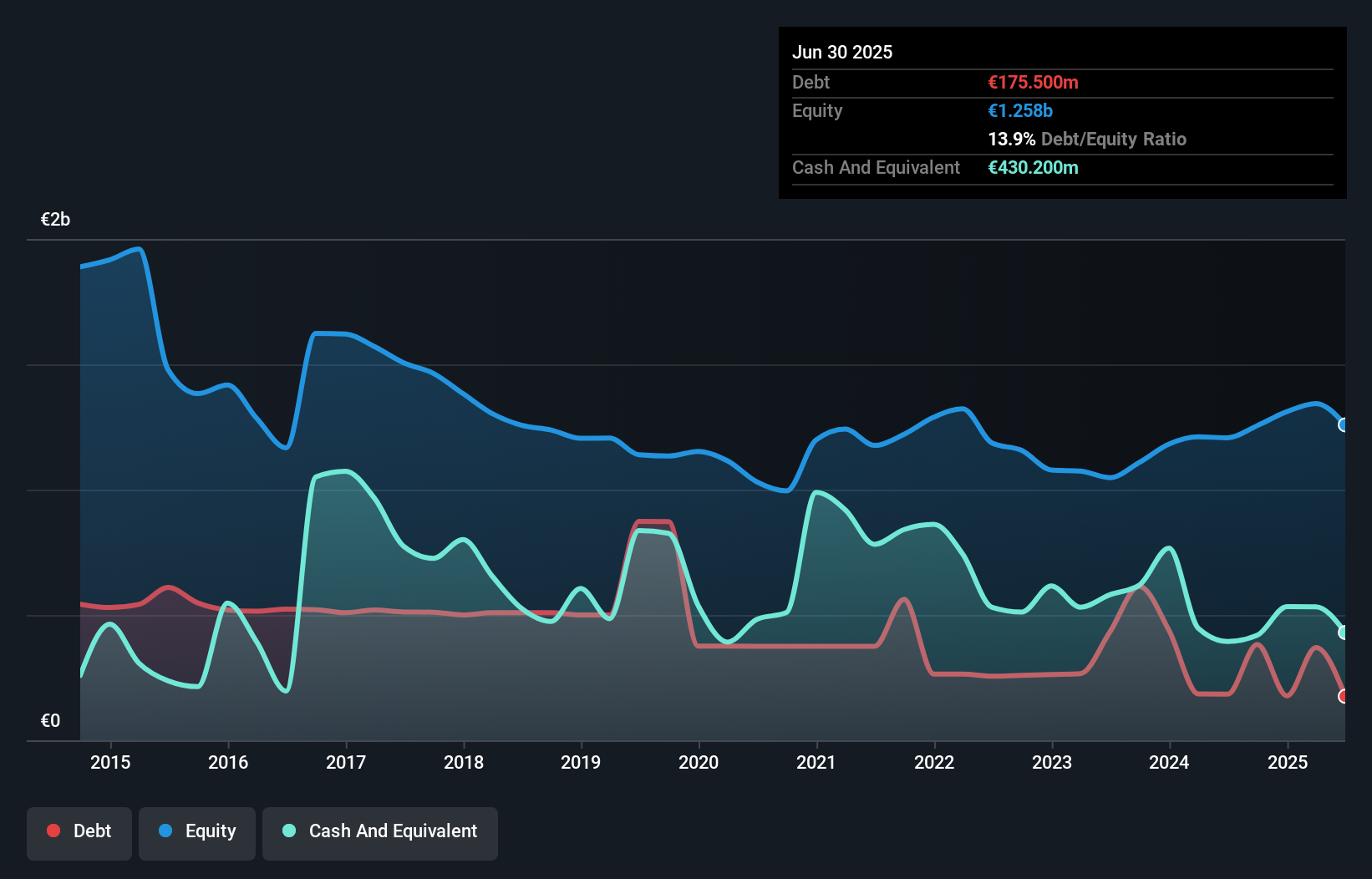This screenshot has width=1372, height=879.
Task: Click the €2b y-axis label
Action: click(56, 220)
